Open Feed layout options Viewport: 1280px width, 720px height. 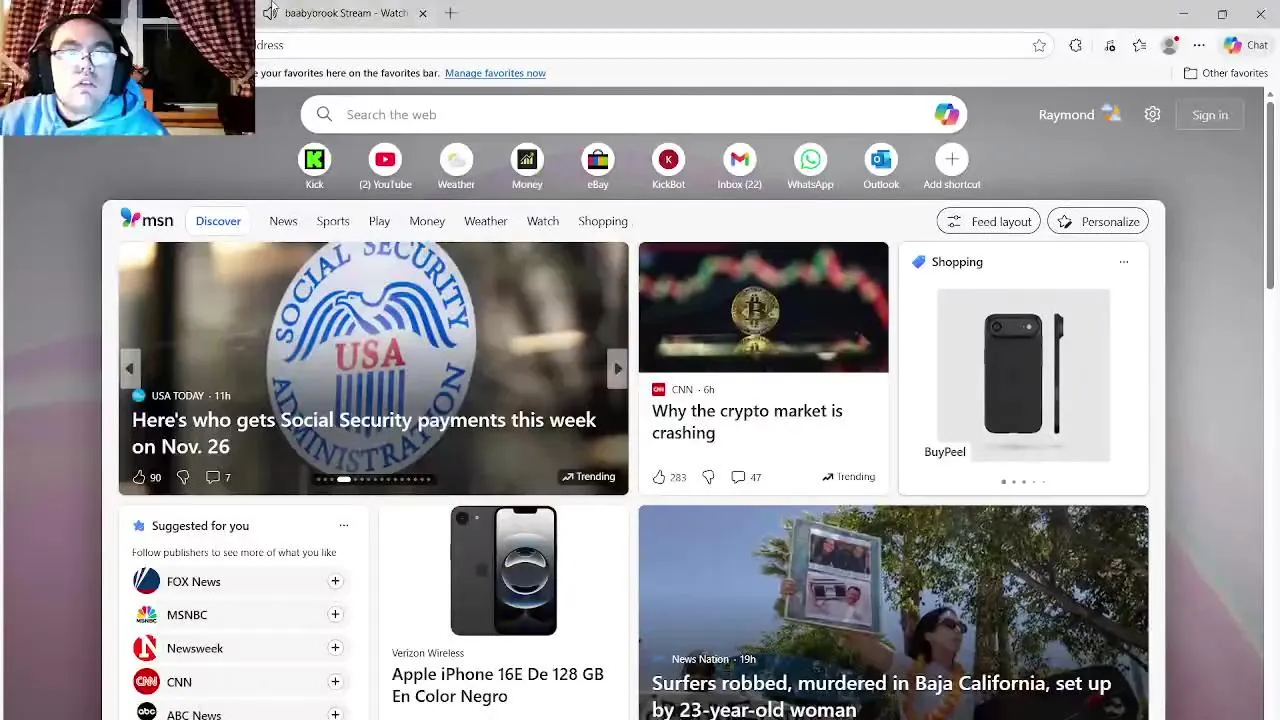click(988, 221)
